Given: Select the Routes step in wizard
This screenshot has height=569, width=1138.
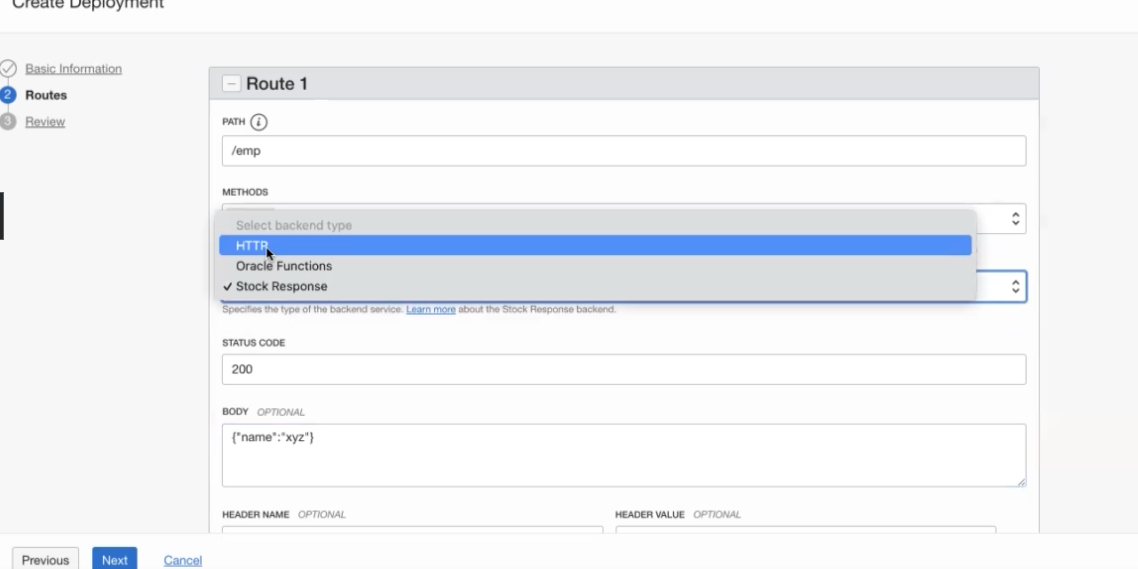Looking at the screenshot, I should [46, 95].
